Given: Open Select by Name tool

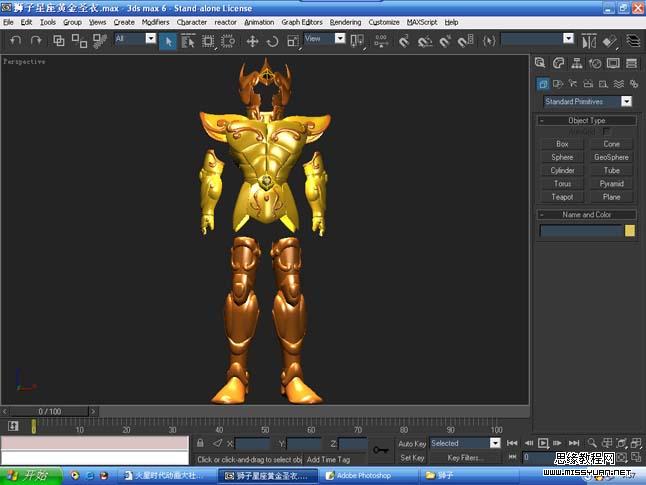Looking at the screenshot, I should [x=188, y=41].
